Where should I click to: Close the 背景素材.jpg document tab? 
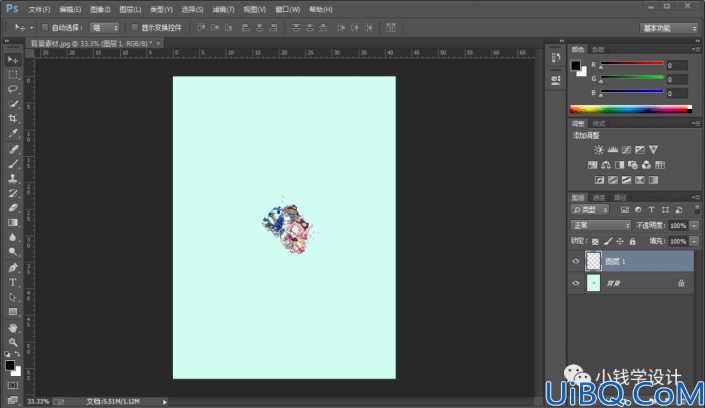158,43
